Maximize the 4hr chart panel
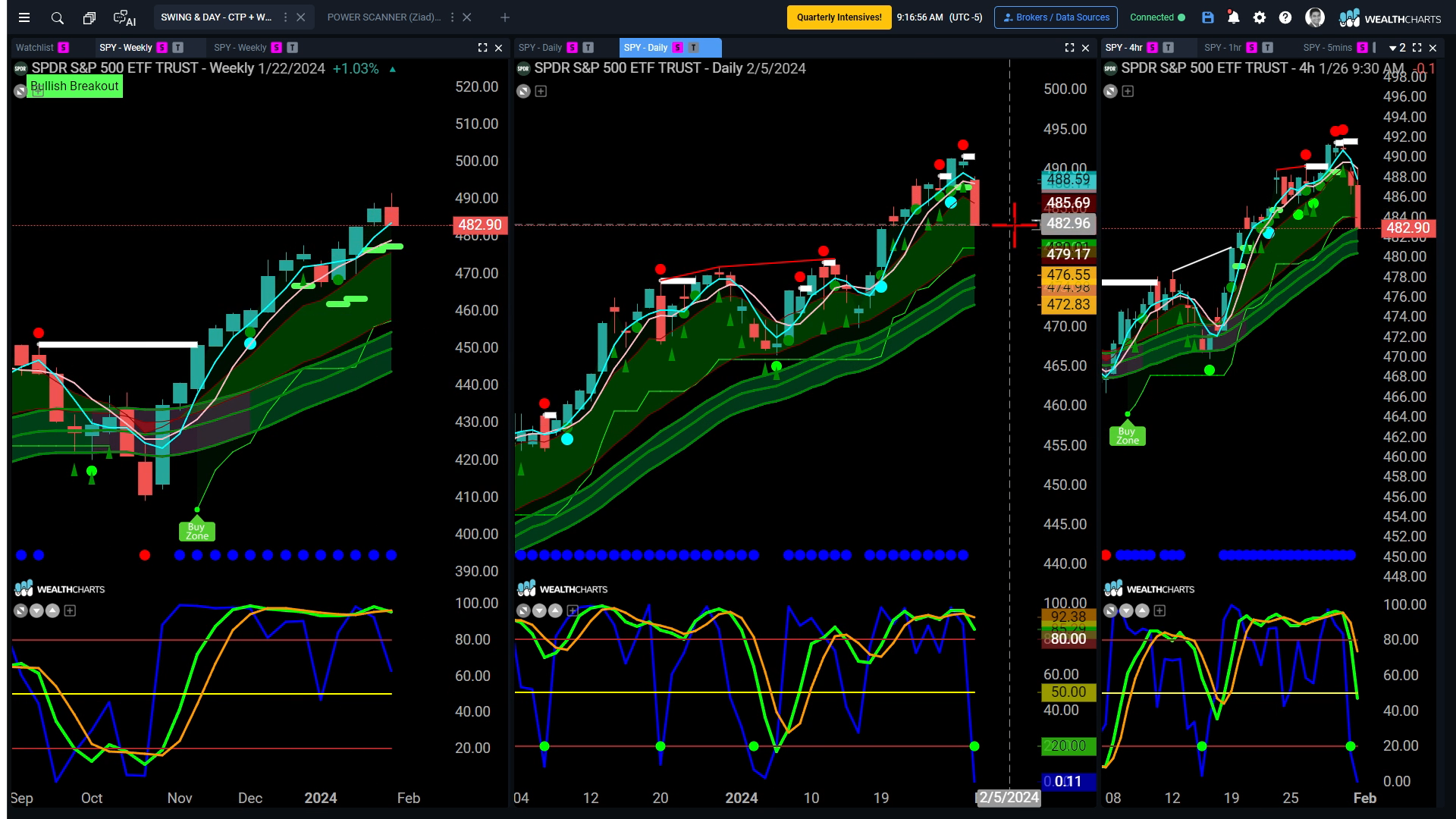 1417,48
